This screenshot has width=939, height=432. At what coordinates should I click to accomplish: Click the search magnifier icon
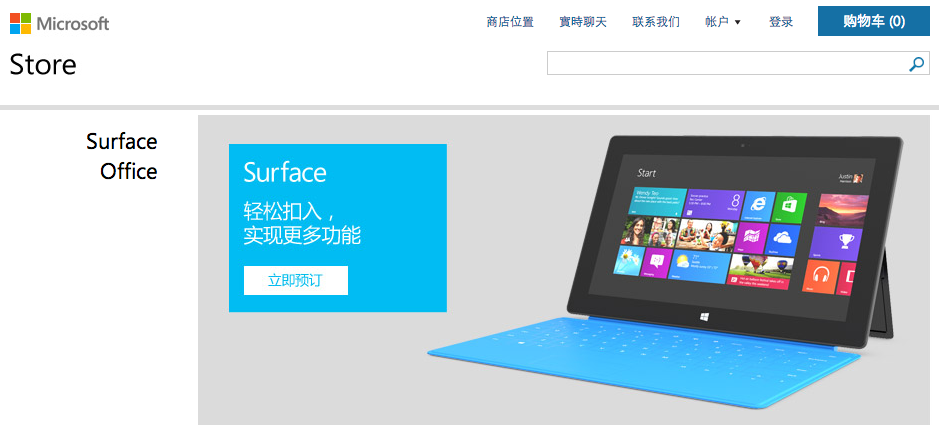coord(916,64)
